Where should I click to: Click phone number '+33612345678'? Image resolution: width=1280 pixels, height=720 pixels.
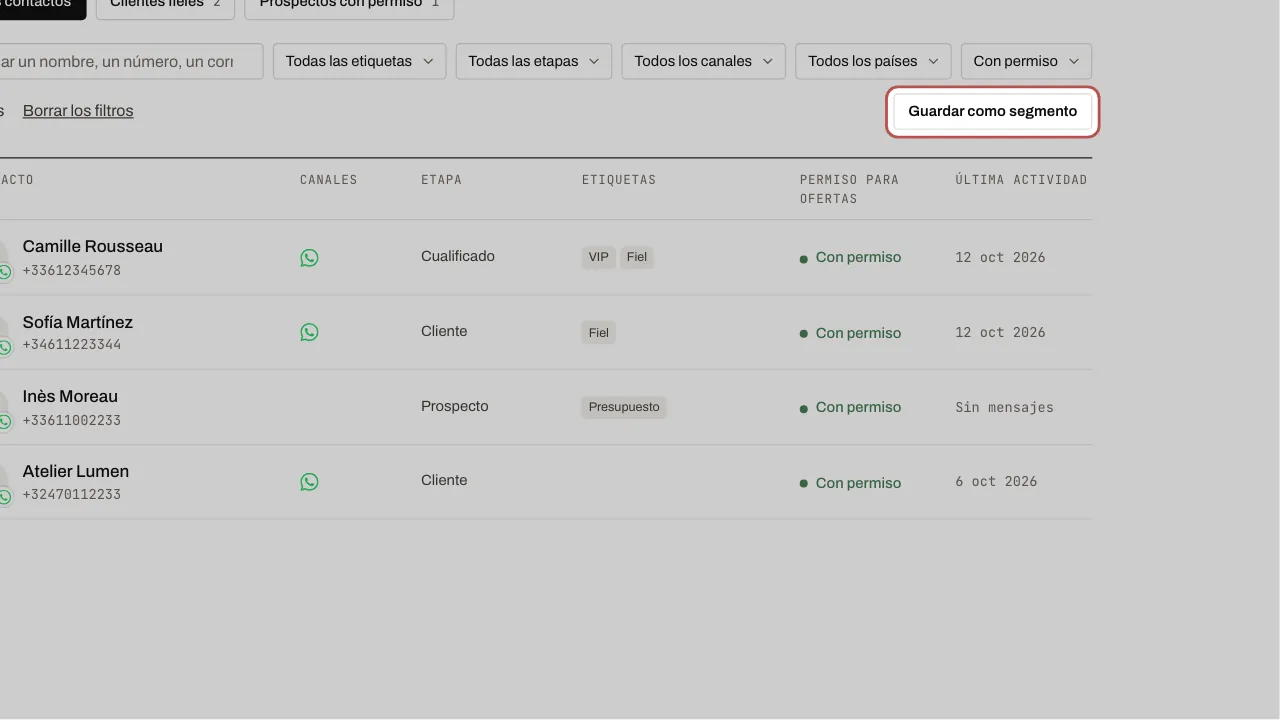[72, 271]
